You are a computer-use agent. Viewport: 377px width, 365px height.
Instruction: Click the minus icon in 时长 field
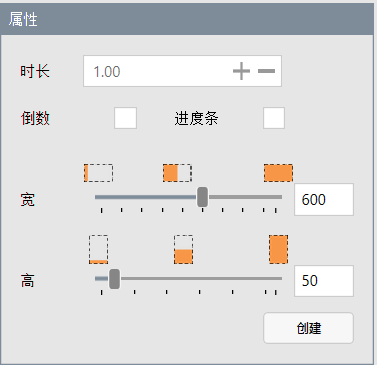coord(266,71)
